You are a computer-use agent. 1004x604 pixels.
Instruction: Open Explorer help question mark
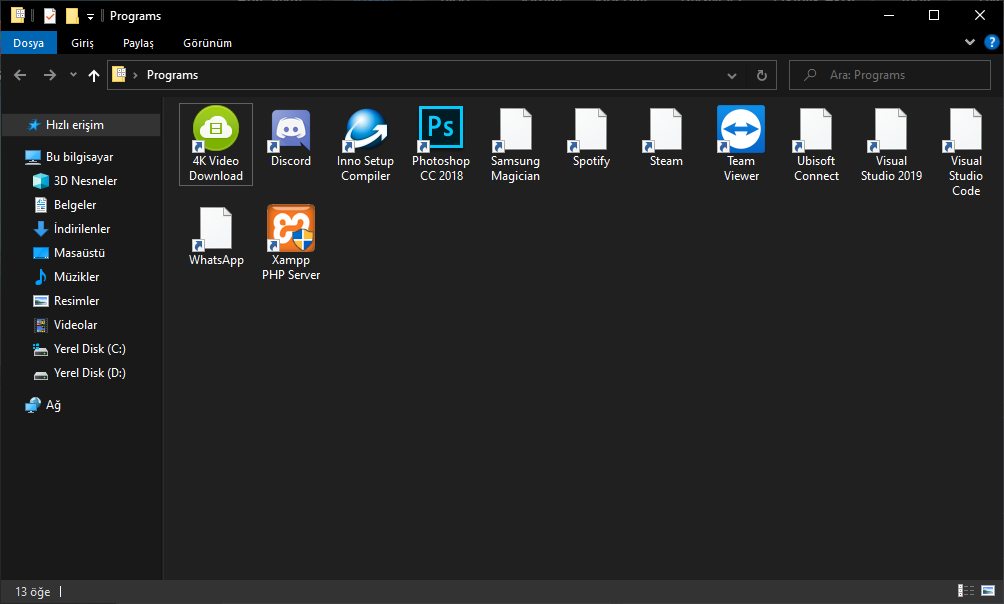tap(991, 42)
